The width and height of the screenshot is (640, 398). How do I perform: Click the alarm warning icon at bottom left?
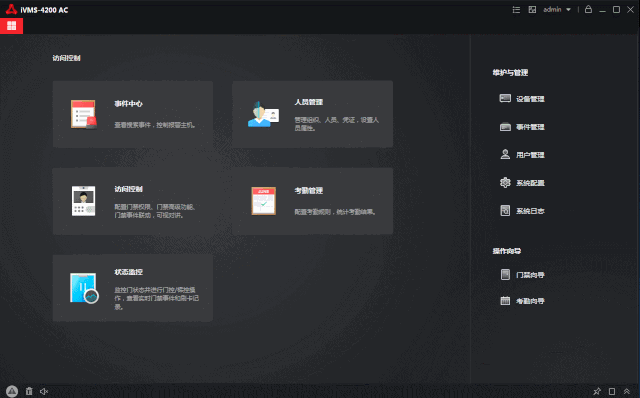click(x=12, y=391)
